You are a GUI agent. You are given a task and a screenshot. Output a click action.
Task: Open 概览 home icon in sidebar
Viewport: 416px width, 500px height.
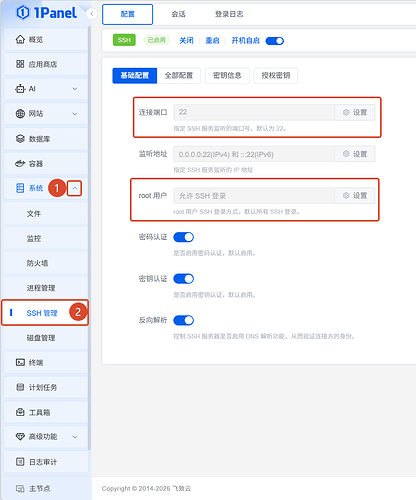pyautogui.click(x=20, y=39)
